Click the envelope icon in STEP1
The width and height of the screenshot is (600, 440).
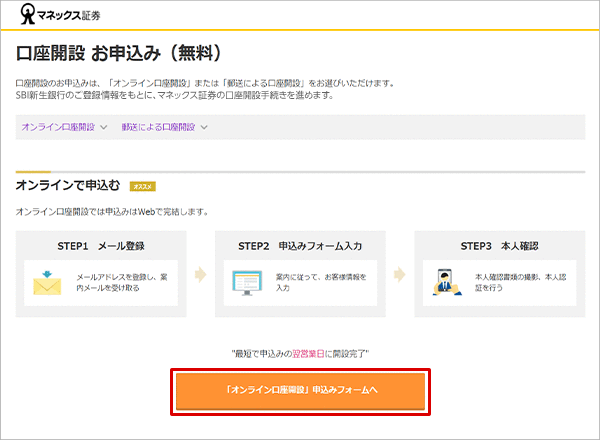46,281
